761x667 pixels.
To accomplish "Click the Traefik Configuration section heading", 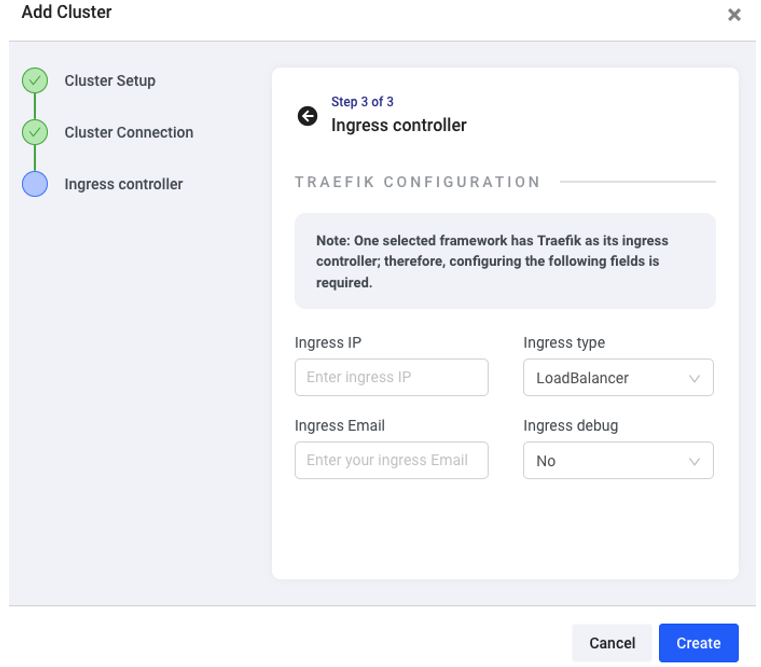I will pos(417,182).
